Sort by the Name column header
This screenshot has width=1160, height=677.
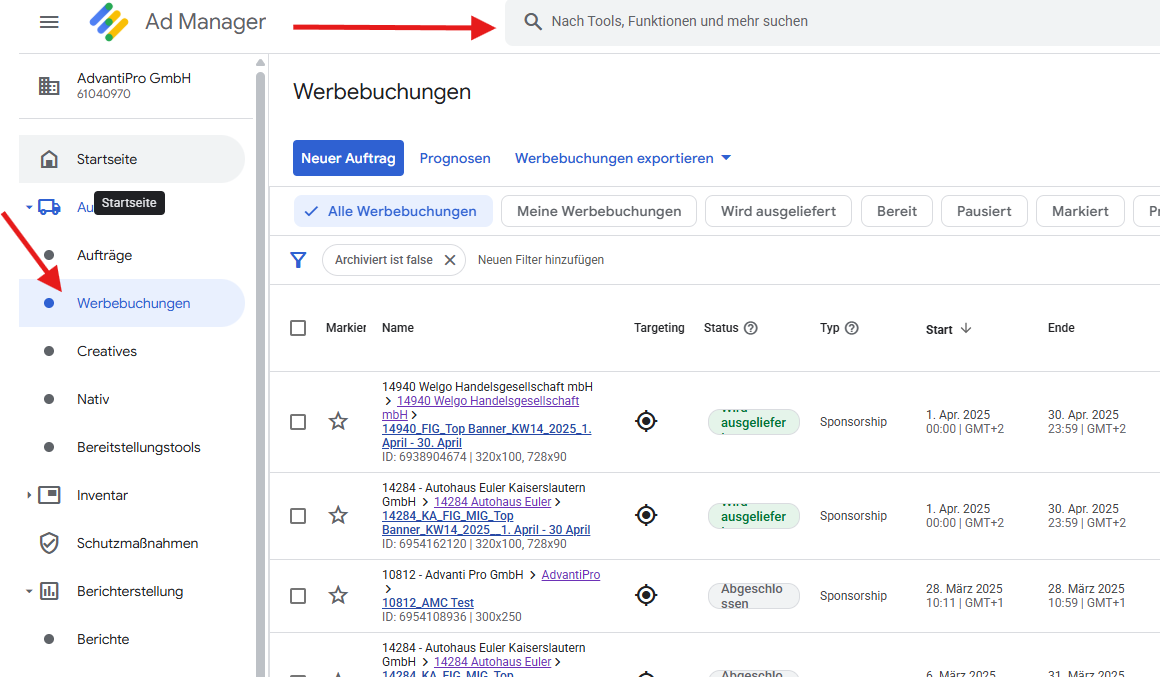pyautogui.click(x=397, y=328)
